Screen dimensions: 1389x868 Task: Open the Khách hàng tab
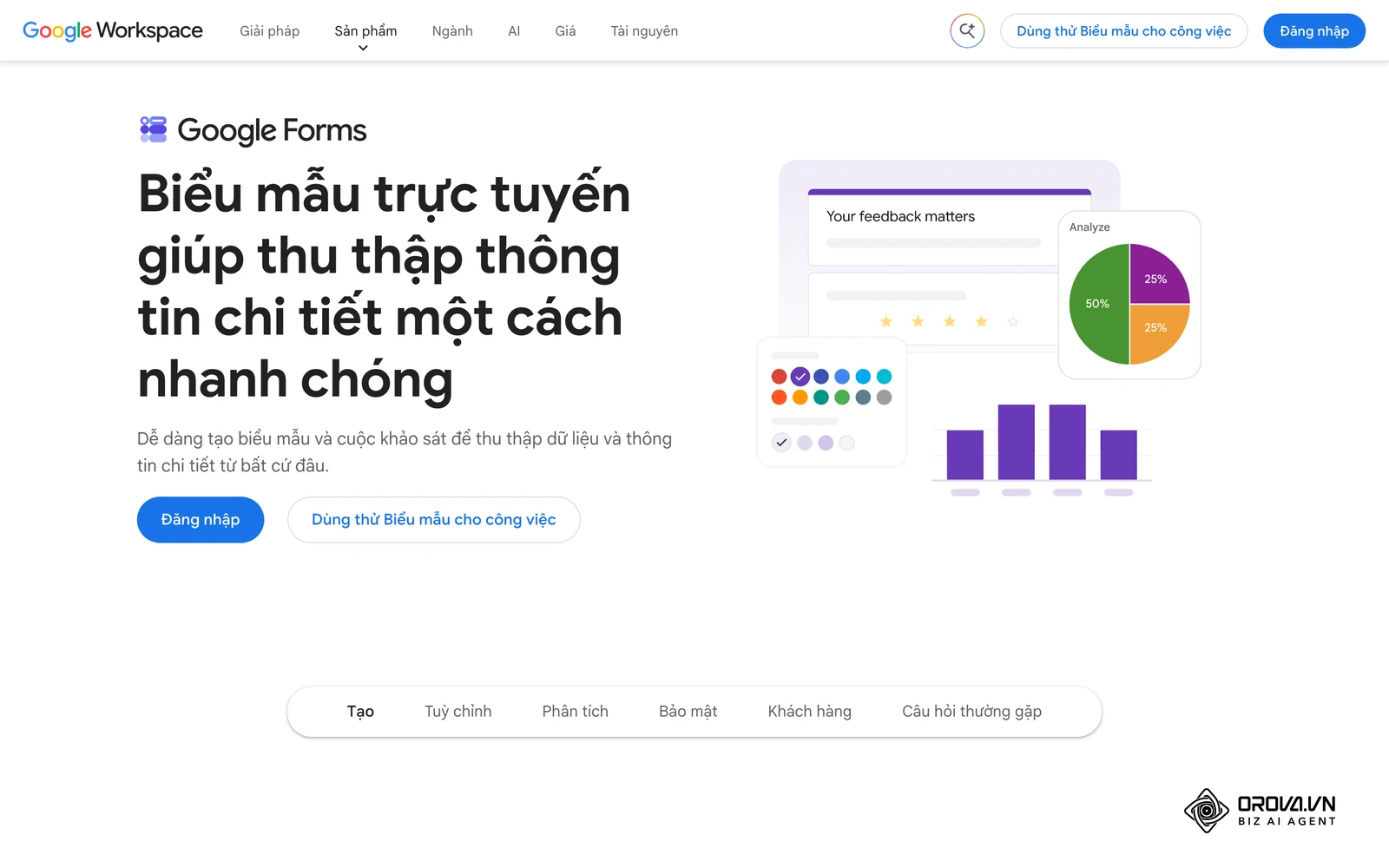click(810, 712)
